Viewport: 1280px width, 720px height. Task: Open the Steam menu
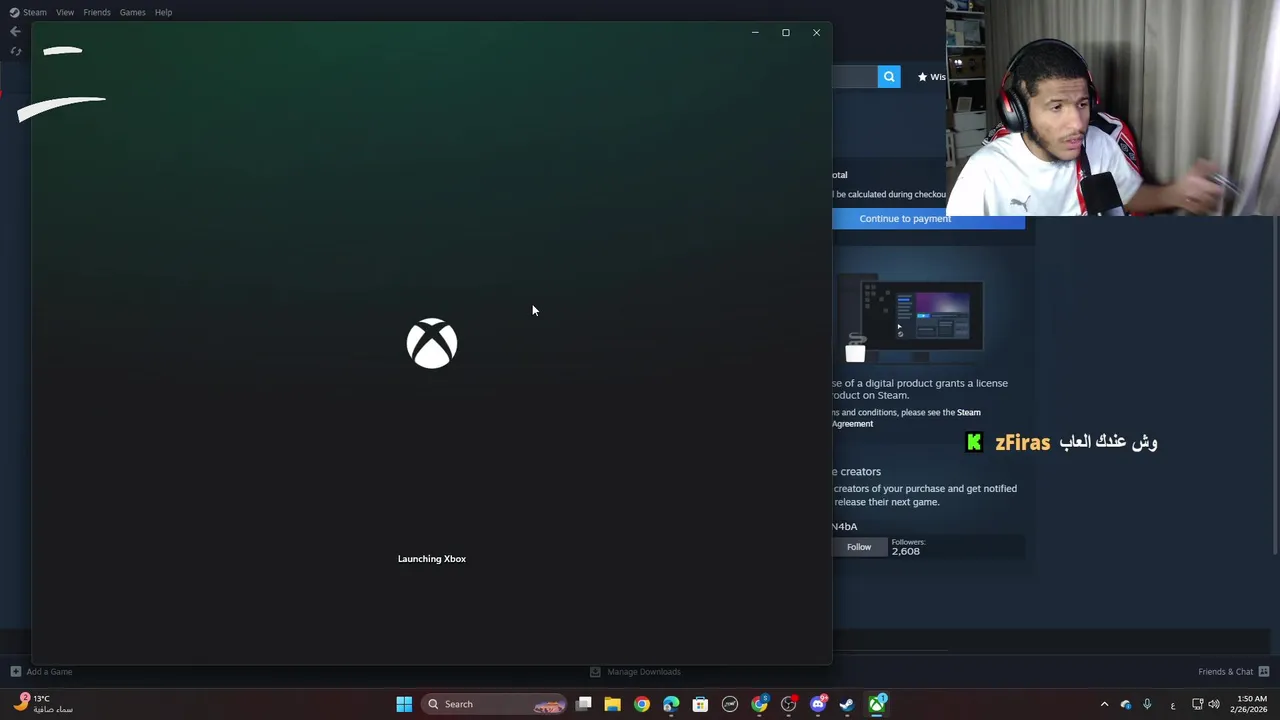pyautogui.click(x=35, y=12)
